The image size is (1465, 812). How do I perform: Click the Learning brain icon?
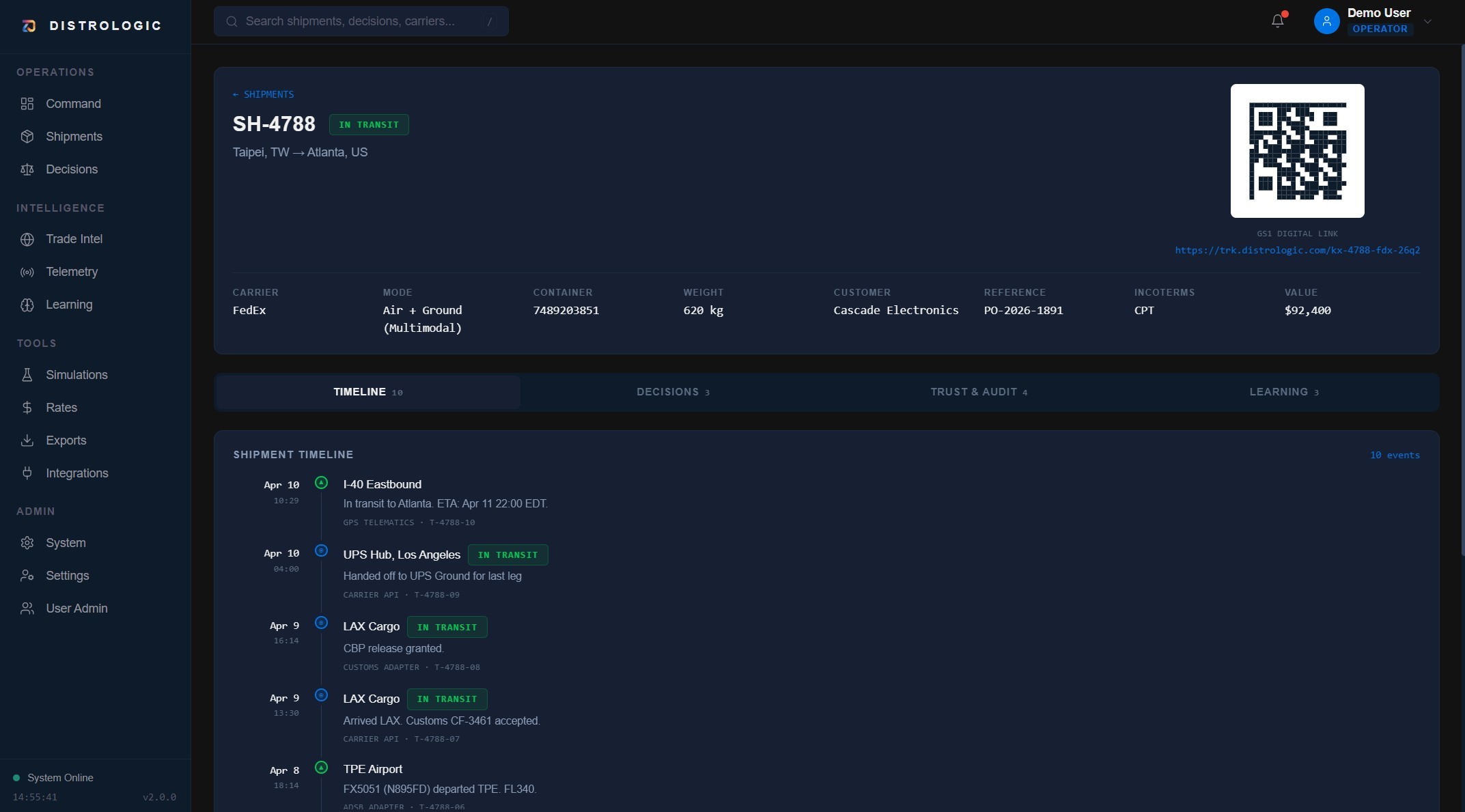[x=27, y=305]
